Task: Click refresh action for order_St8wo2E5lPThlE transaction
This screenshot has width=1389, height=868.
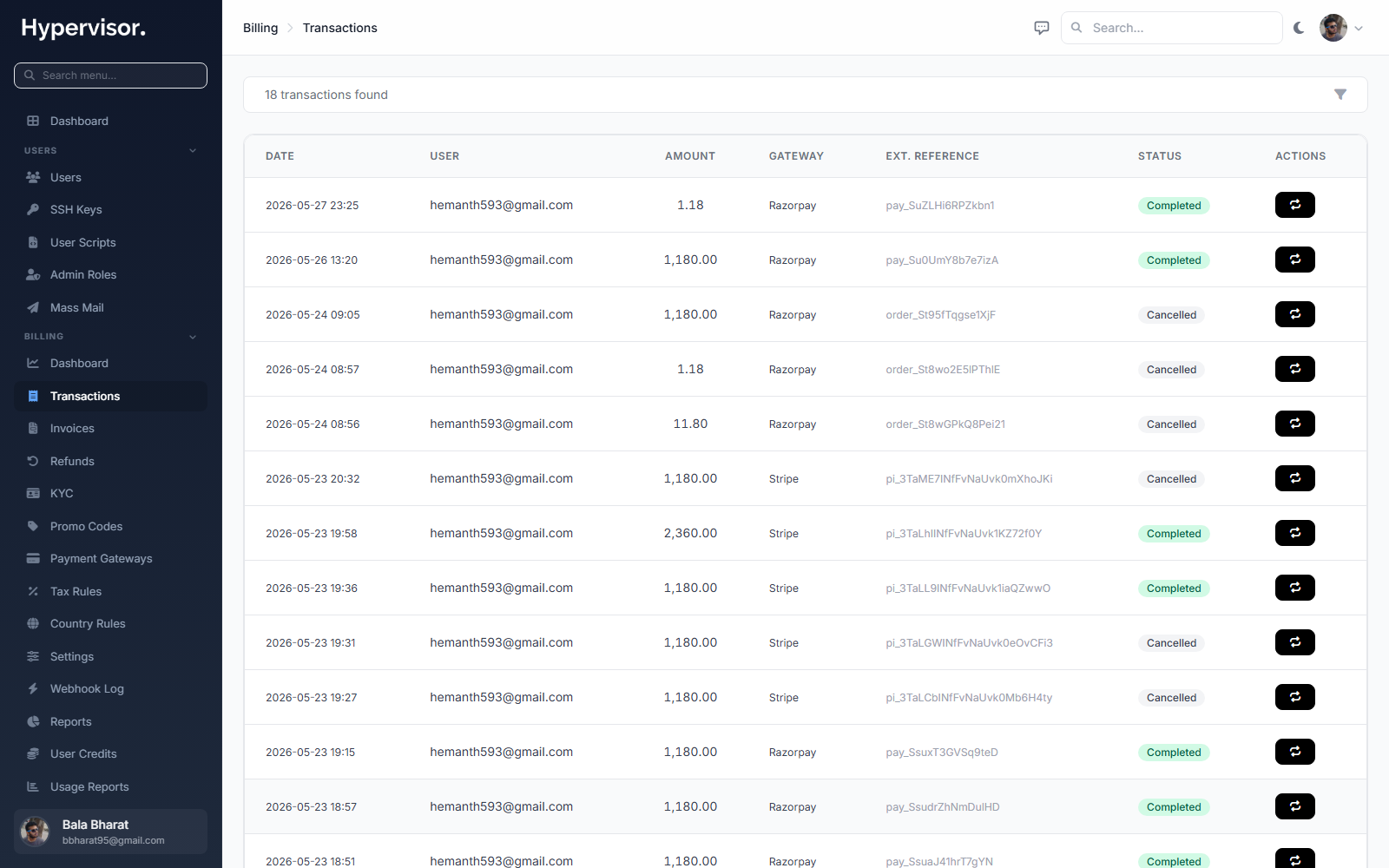Action: pos(1294,369)
